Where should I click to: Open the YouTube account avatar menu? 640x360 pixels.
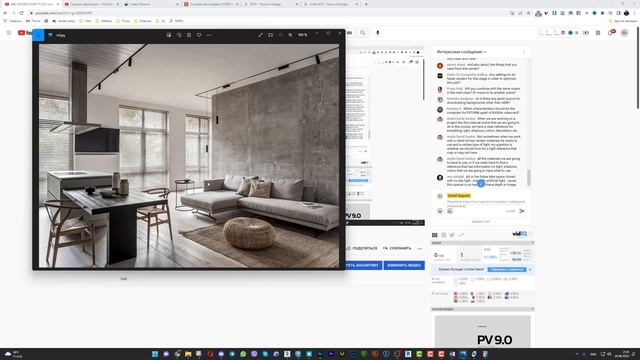pyautogui.click(x=624, y=33)
